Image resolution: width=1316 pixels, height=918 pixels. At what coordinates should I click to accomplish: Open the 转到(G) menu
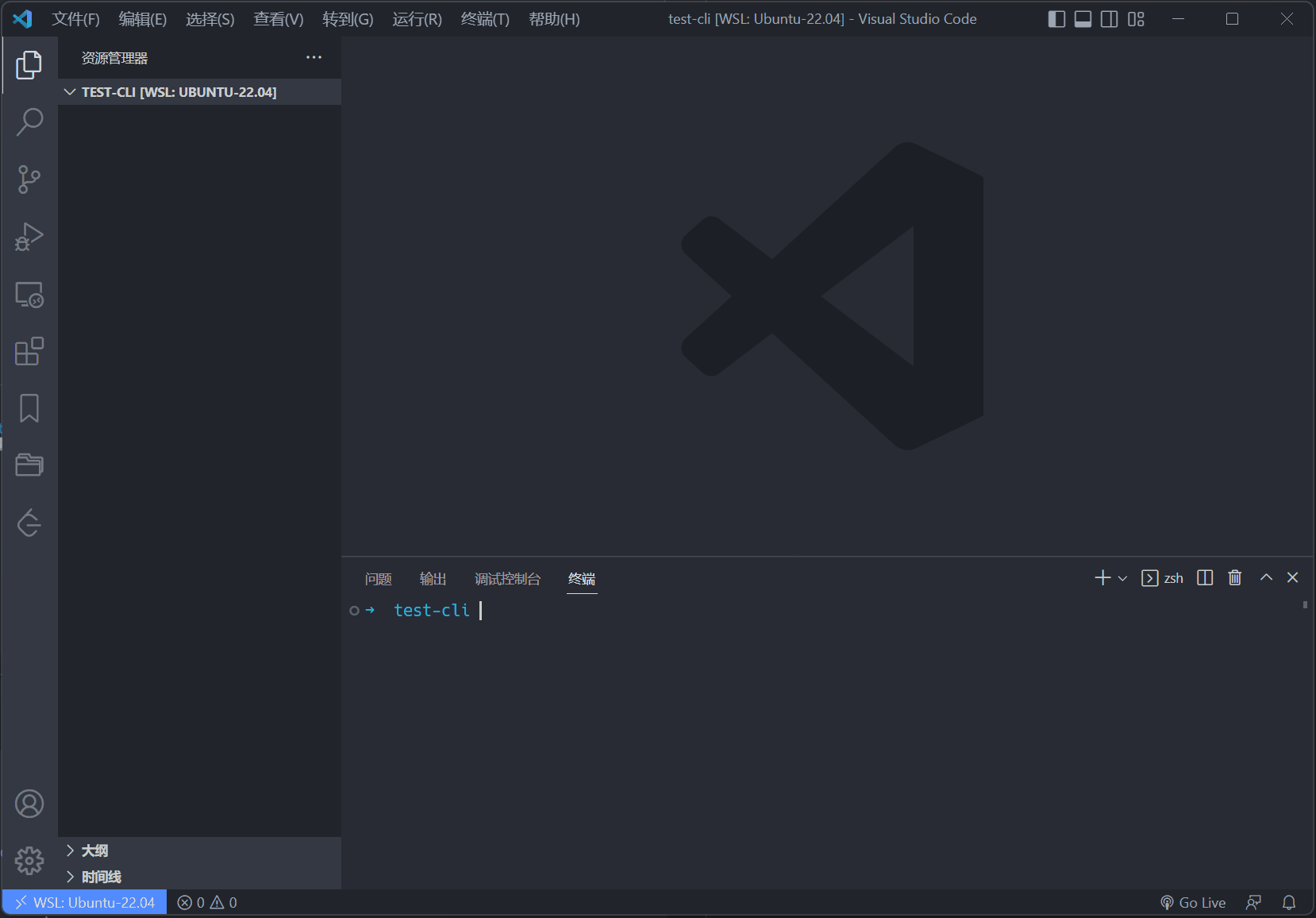coord(348,19)
